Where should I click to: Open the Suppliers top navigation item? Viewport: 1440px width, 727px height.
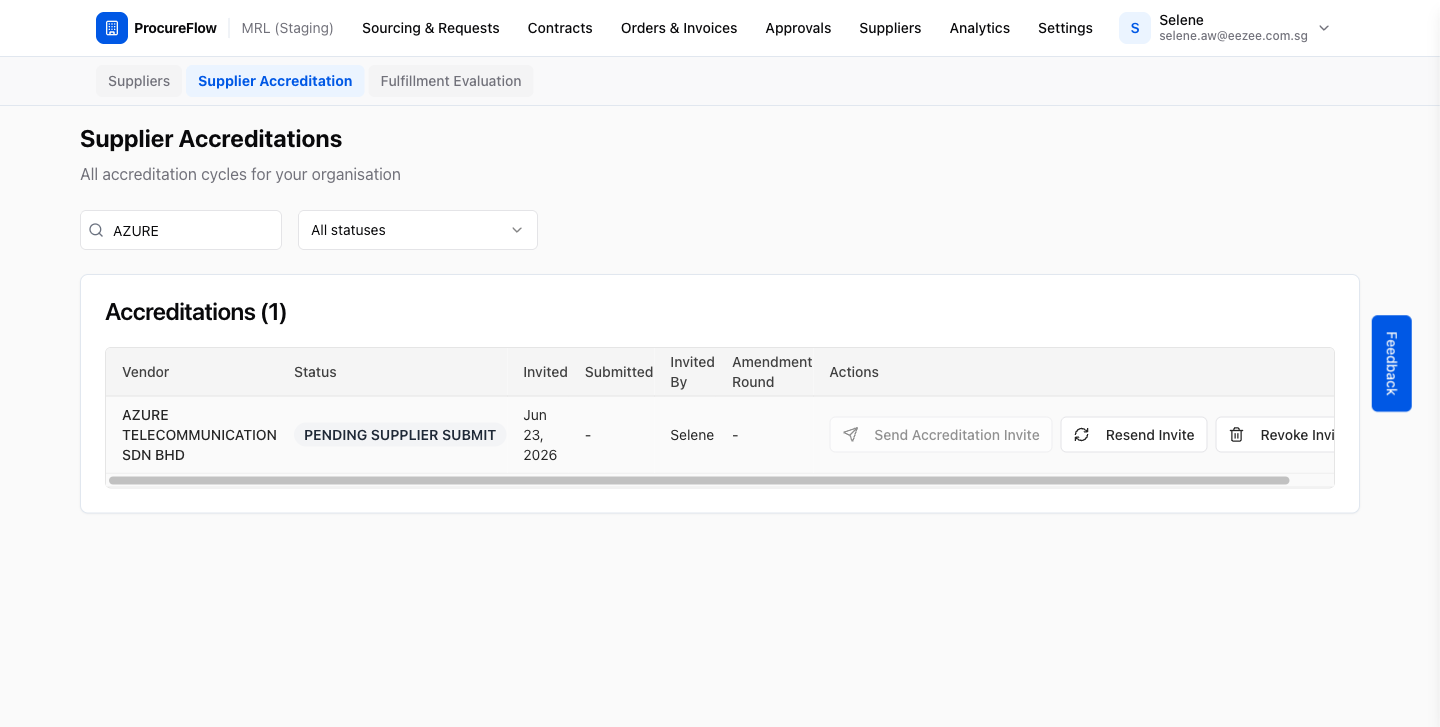tap(890, 28)
